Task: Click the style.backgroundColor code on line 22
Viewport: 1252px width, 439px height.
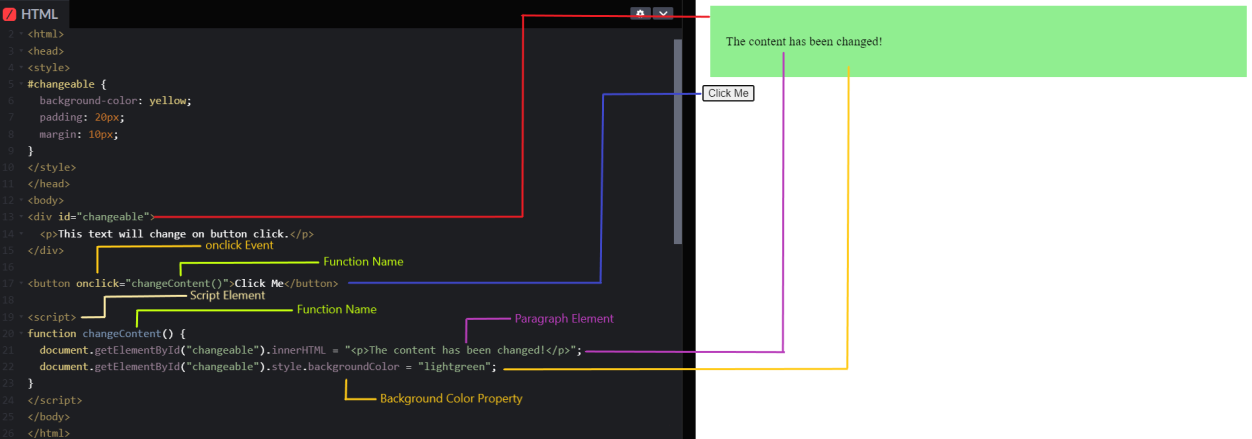Action: [x=269, y=367]
